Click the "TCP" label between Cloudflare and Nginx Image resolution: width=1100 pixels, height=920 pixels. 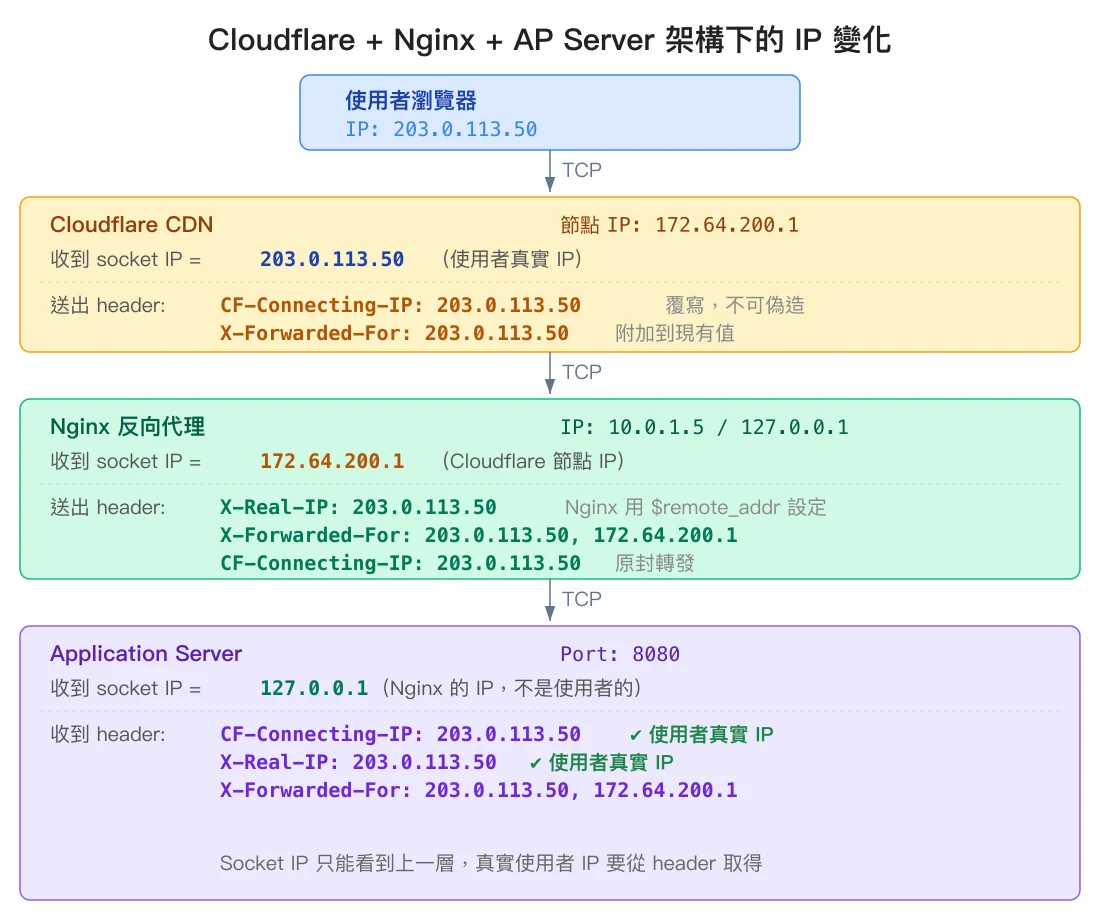[x=582, y=372]
